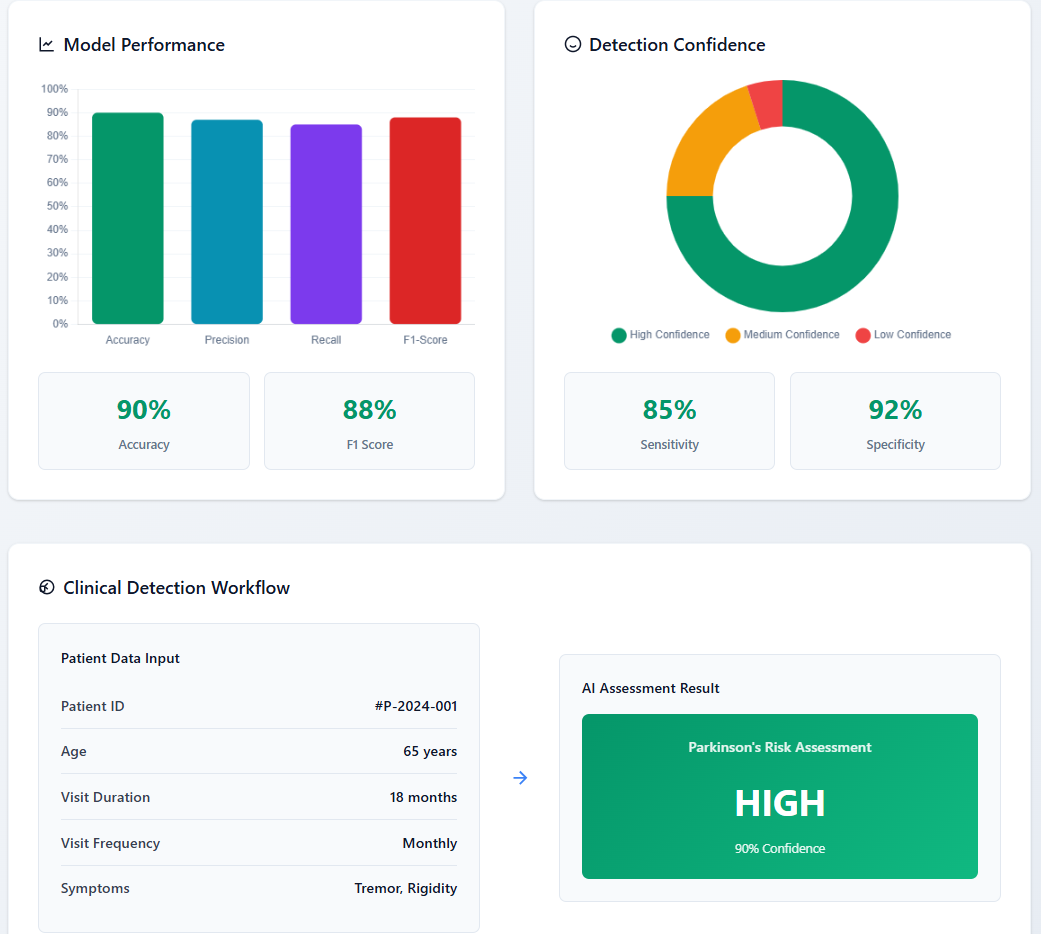Click the Clinical Detection Workflow icon
The height and width of the screenshot is (934, 1041).
coord(46,588)
